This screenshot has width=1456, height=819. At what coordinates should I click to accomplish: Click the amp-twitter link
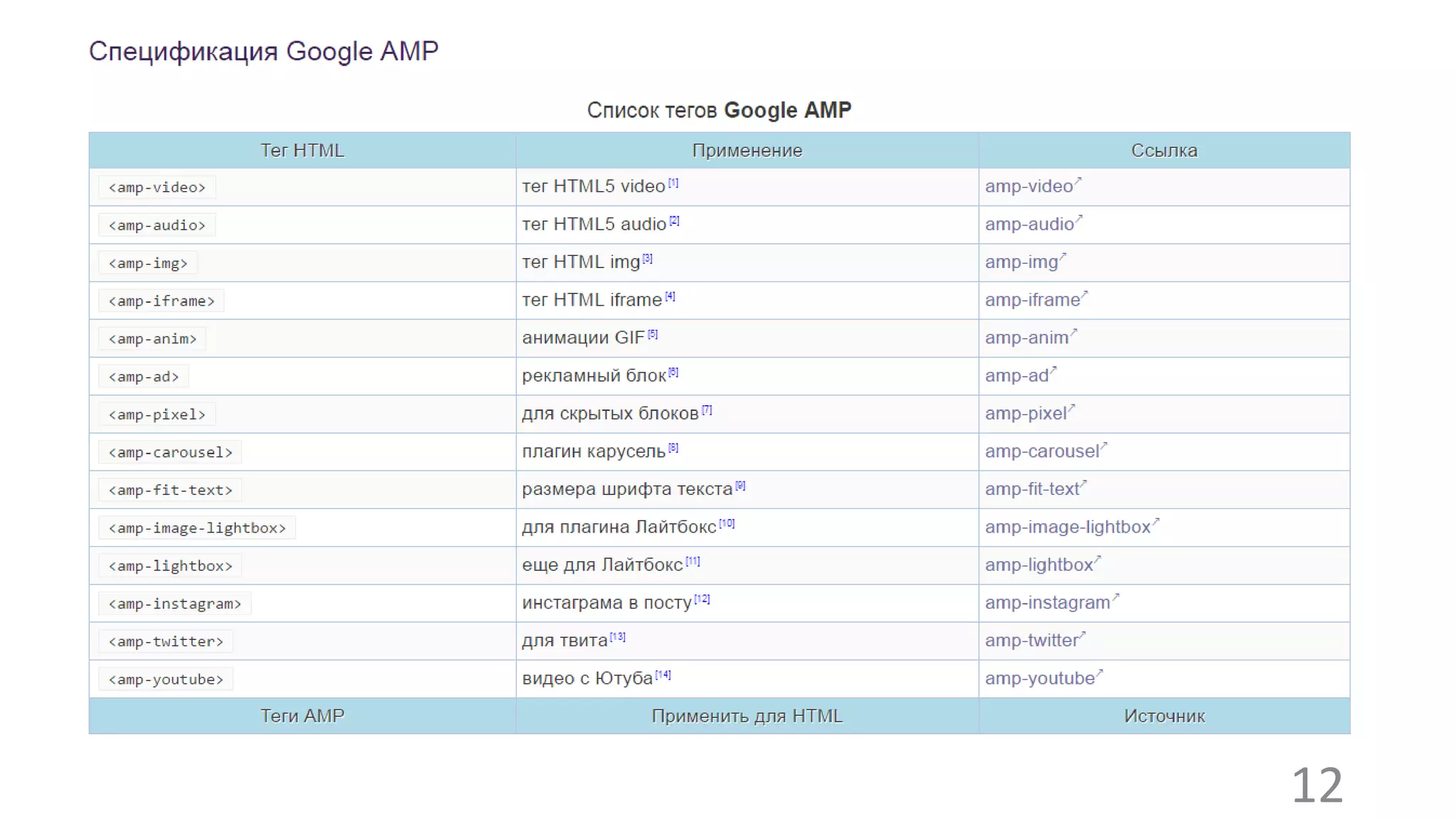[1032, 641]
